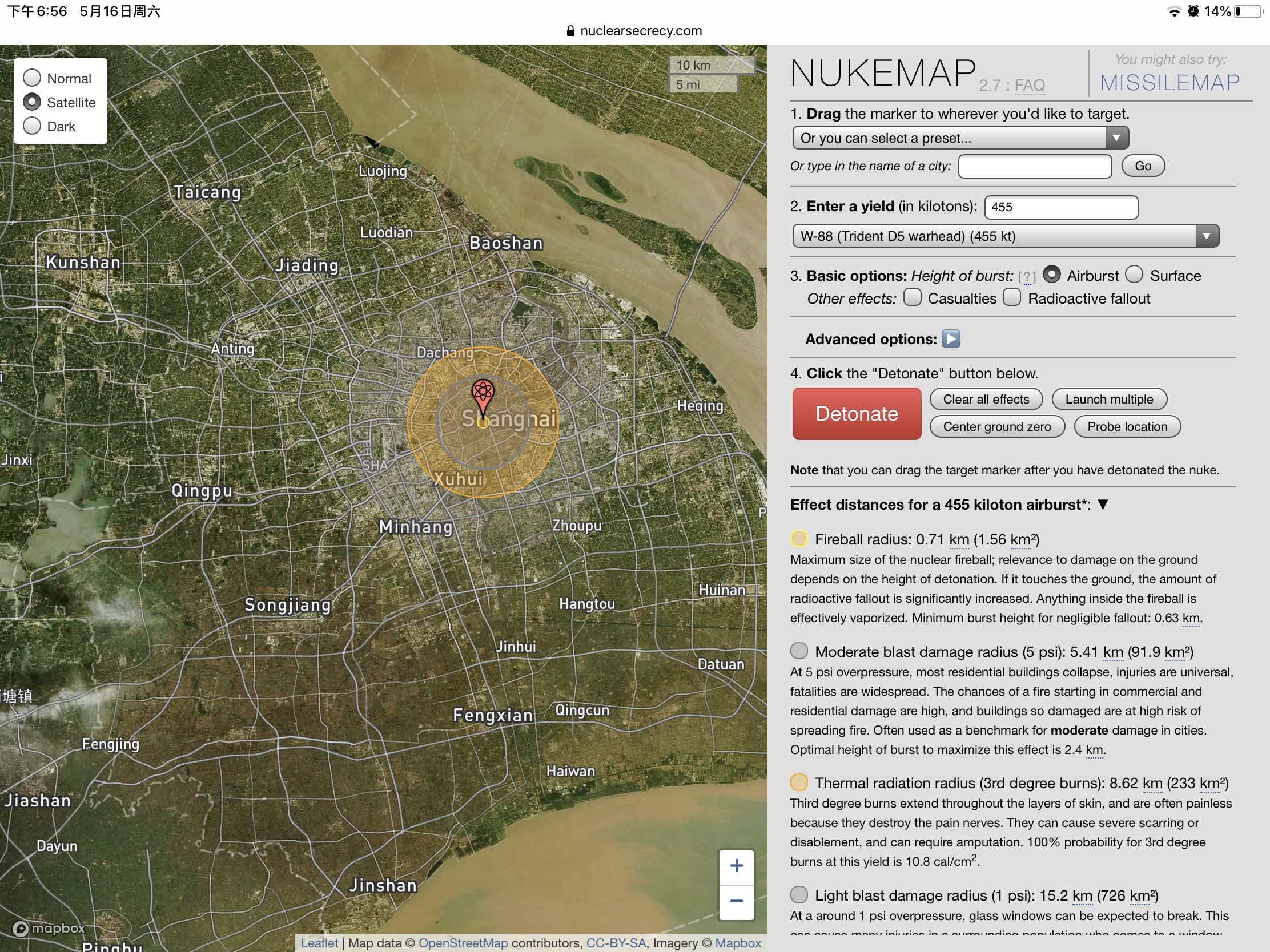
Task: Open the MISSILEMAP link
Action: (1169, 83)
